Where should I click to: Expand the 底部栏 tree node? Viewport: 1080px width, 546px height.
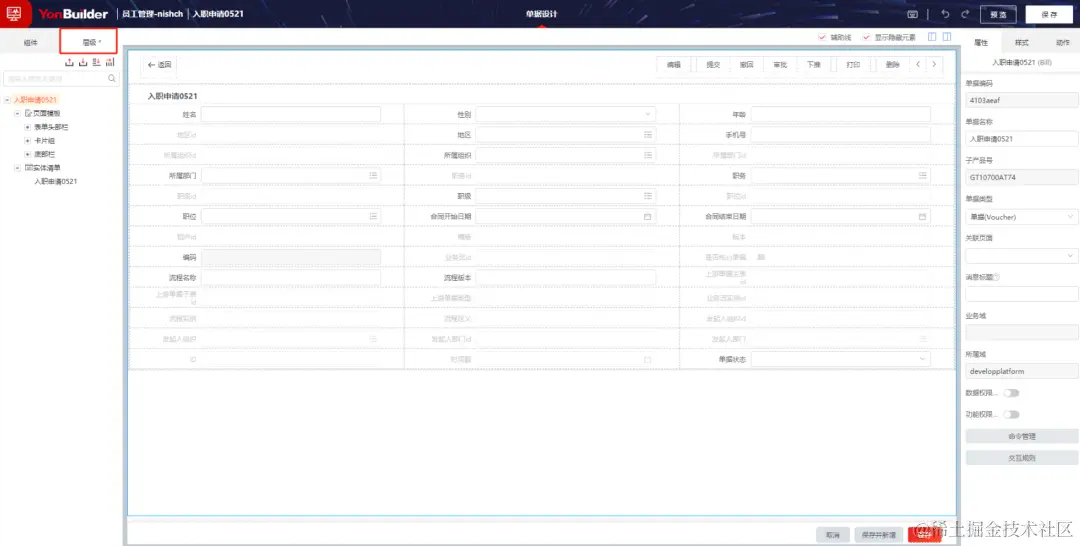pyautogui.click(x=28, y=154)
